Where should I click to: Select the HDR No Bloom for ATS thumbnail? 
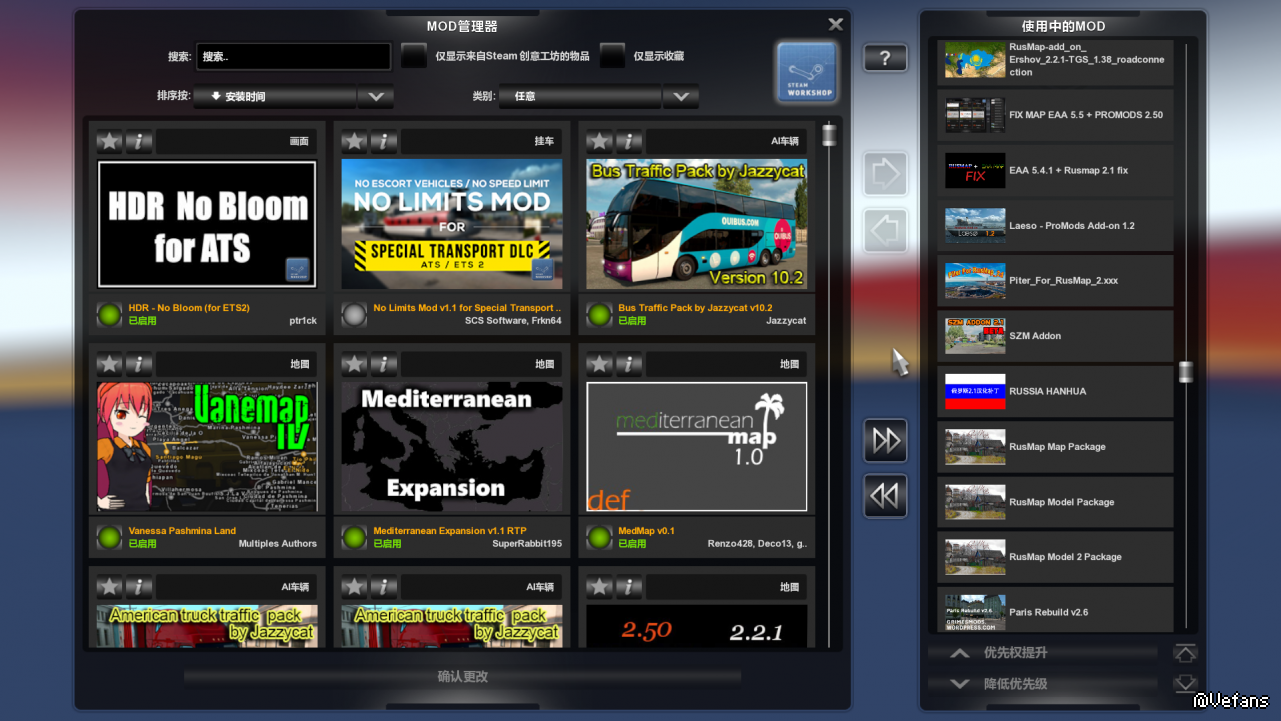(x=207, y=224)
